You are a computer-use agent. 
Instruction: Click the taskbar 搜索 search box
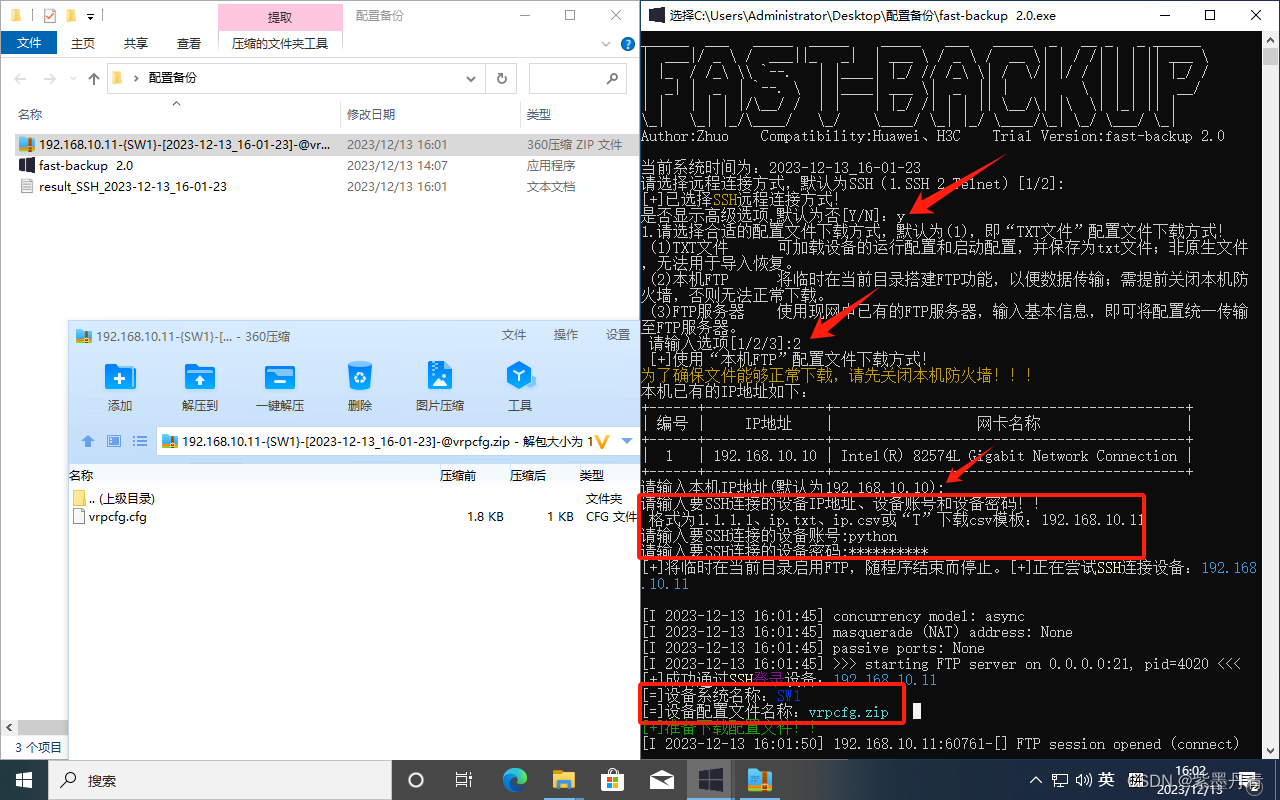tap(219, 780)
